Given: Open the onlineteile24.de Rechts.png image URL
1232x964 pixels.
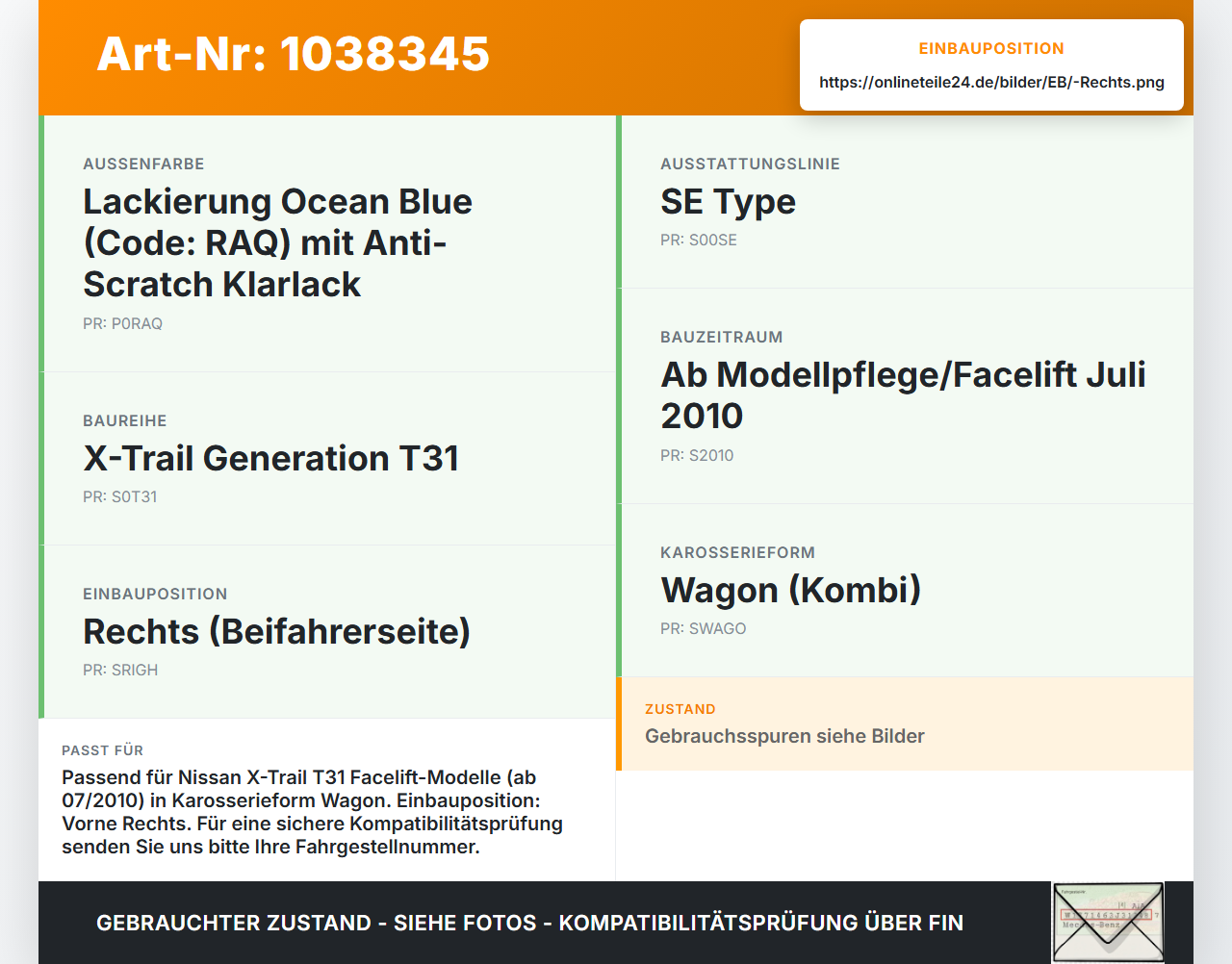Looking at the screenshot, I should point(991,83).
